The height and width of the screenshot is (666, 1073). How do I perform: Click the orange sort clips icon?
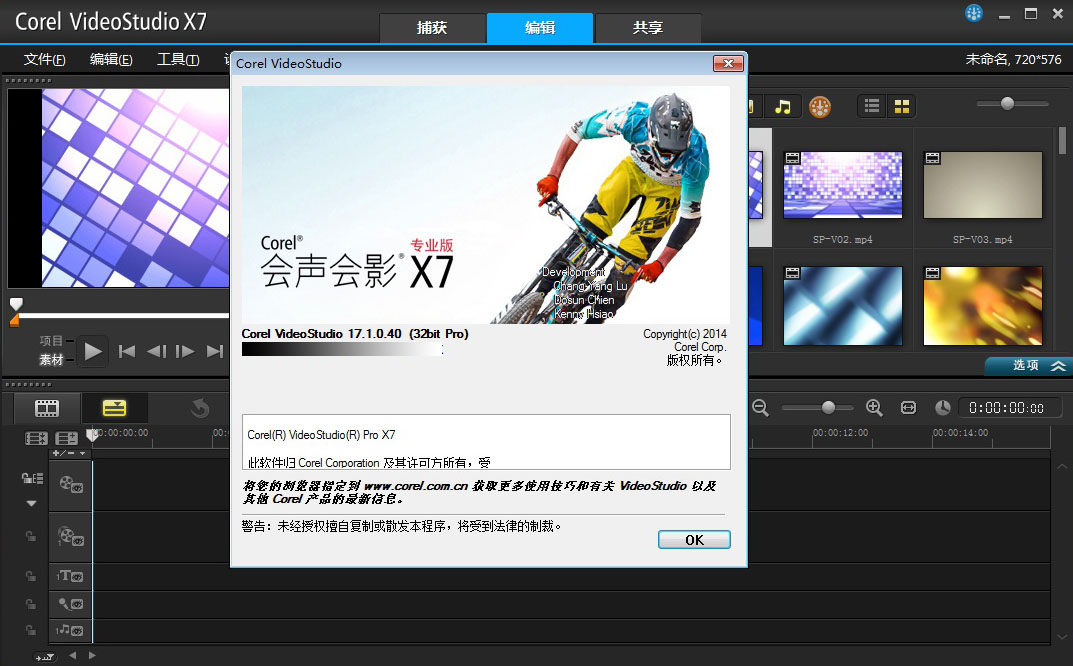(820, 107)
